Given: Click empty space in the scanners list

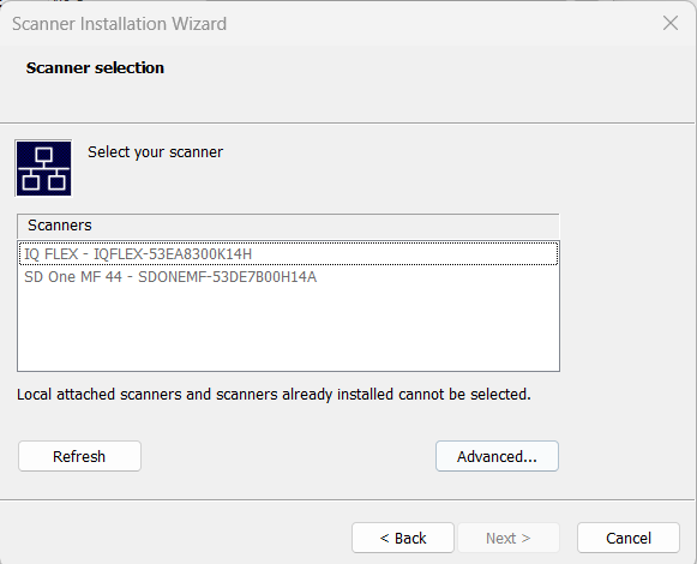Looking at the screenshot, I should click(288, 330).
